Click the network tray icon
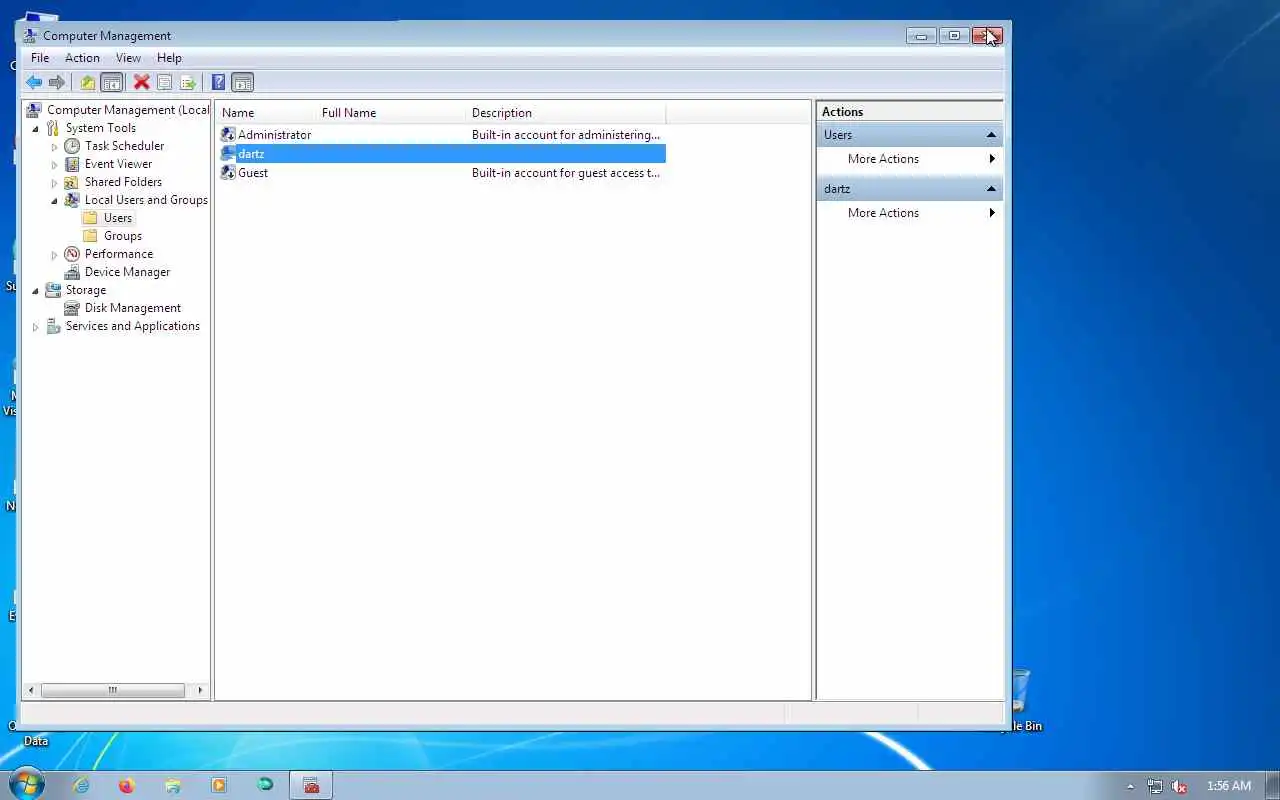The image size is (1280, 800). tap(1155, 786)
